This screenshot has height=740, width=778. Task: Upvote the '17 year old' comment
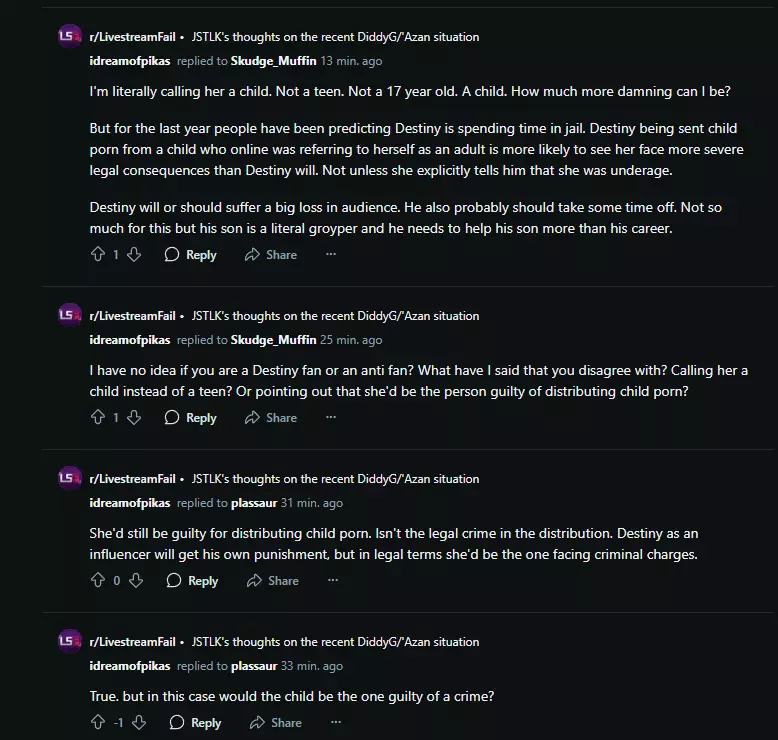(x=98, y=255)
